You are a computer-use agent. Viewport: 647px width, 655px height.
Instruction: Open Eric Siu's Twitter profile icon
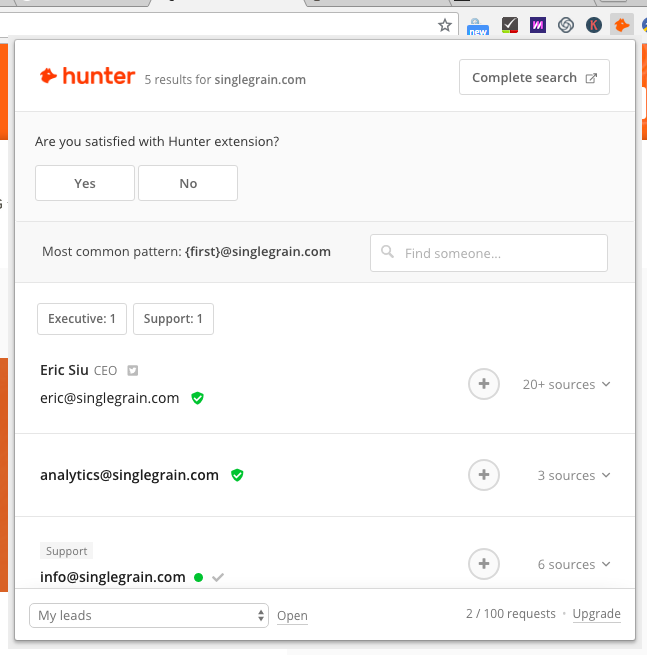(x=133, y=371)
